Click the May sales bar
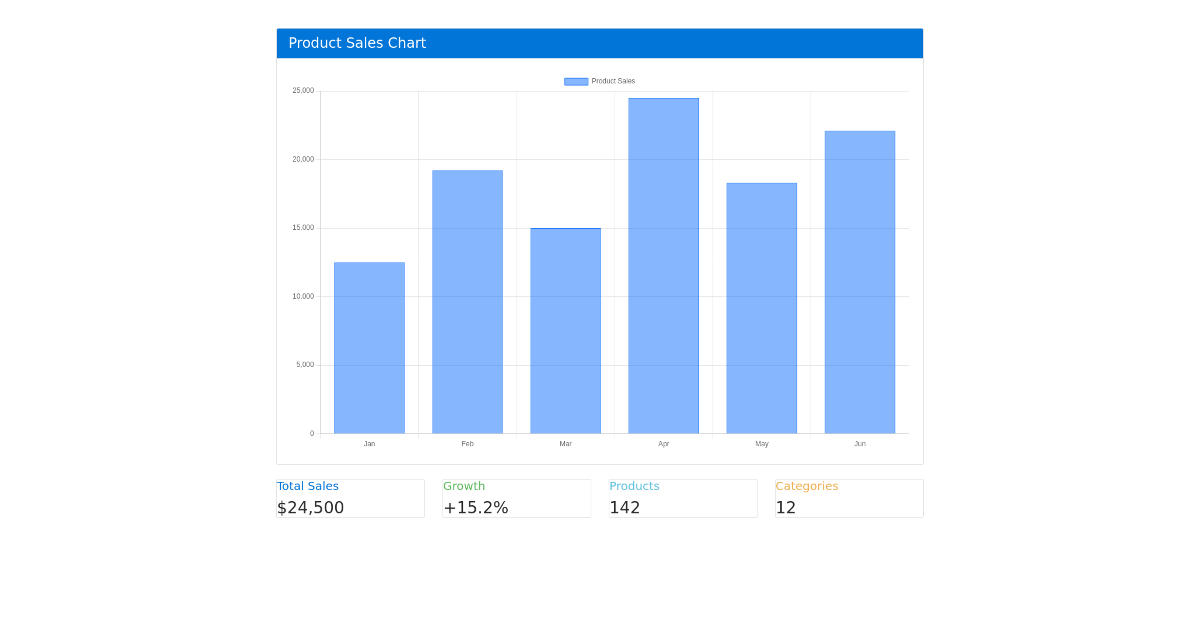The height and width of the screenshot is (630, 1200). (x=761, y=305)
